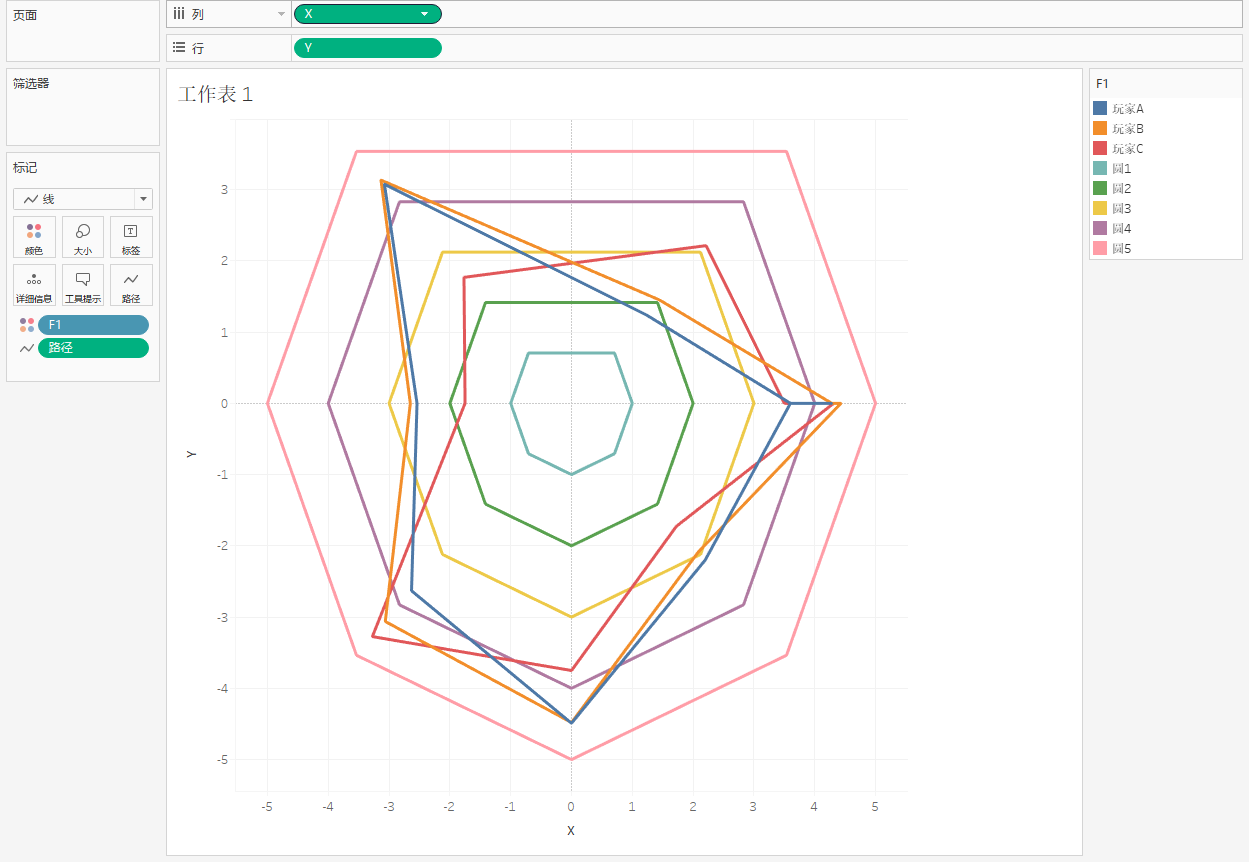Open the 大小 size mark card
The width and height of the screenshot is (1249, 862).
[83, 237]
